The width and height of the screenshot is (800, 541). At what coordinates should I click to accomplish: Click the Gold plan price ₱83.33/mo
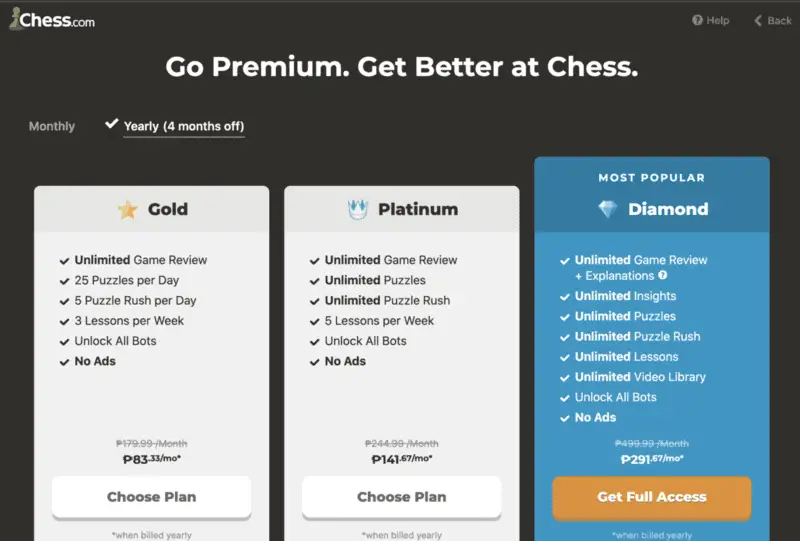tap(152, 459)
